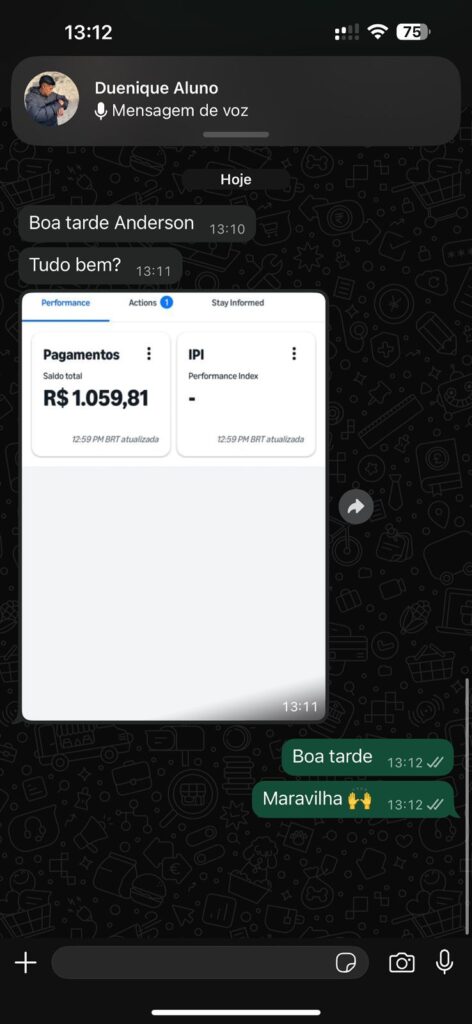Open IPI card three-dot menu
472x1024 pixels.
tap(294, 353)
